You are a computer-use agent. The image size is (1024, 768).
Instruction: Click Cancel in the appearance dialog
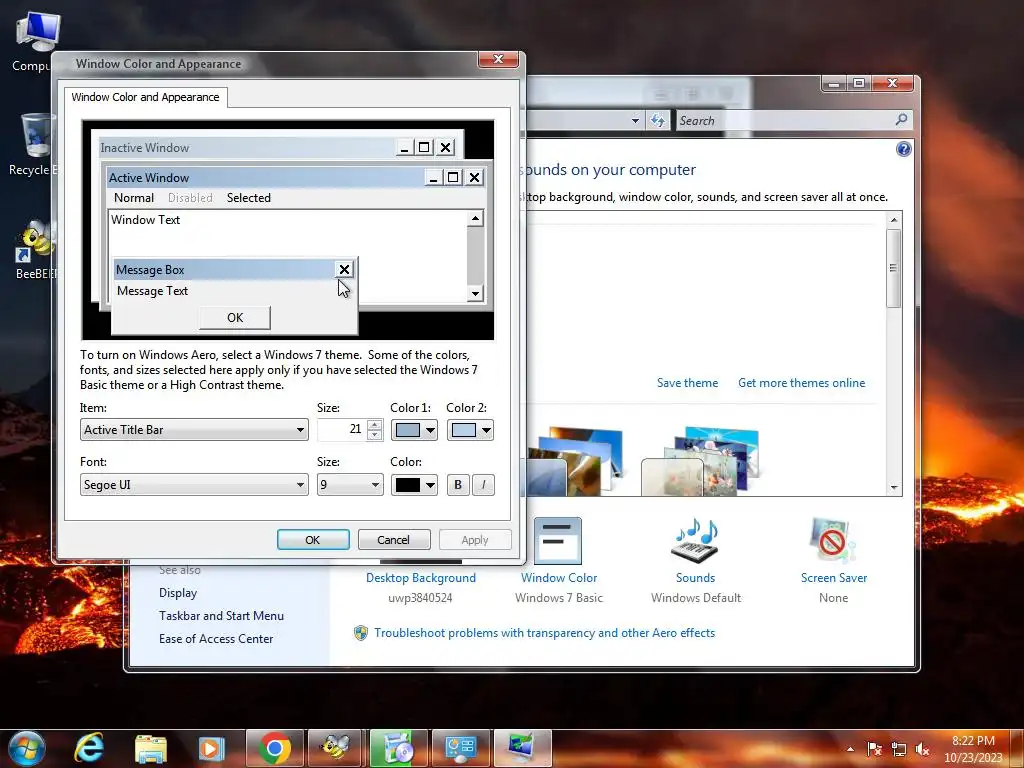pos(394,539)
